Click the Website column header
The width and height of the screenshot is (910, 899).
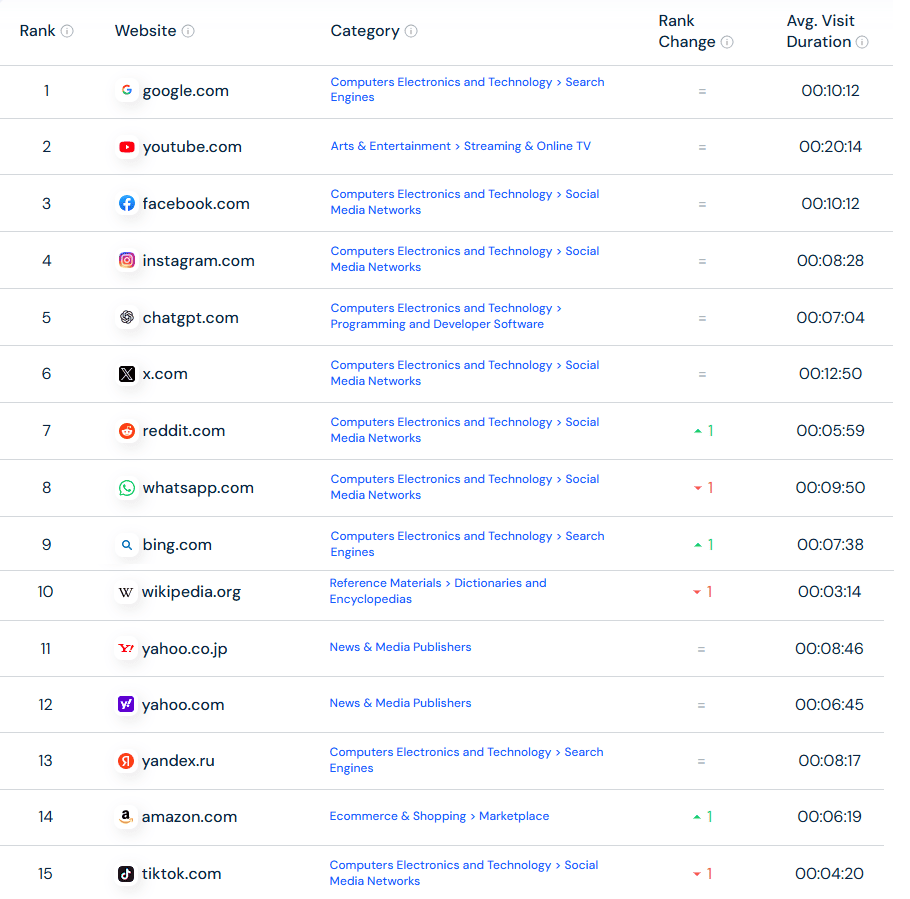146,31
